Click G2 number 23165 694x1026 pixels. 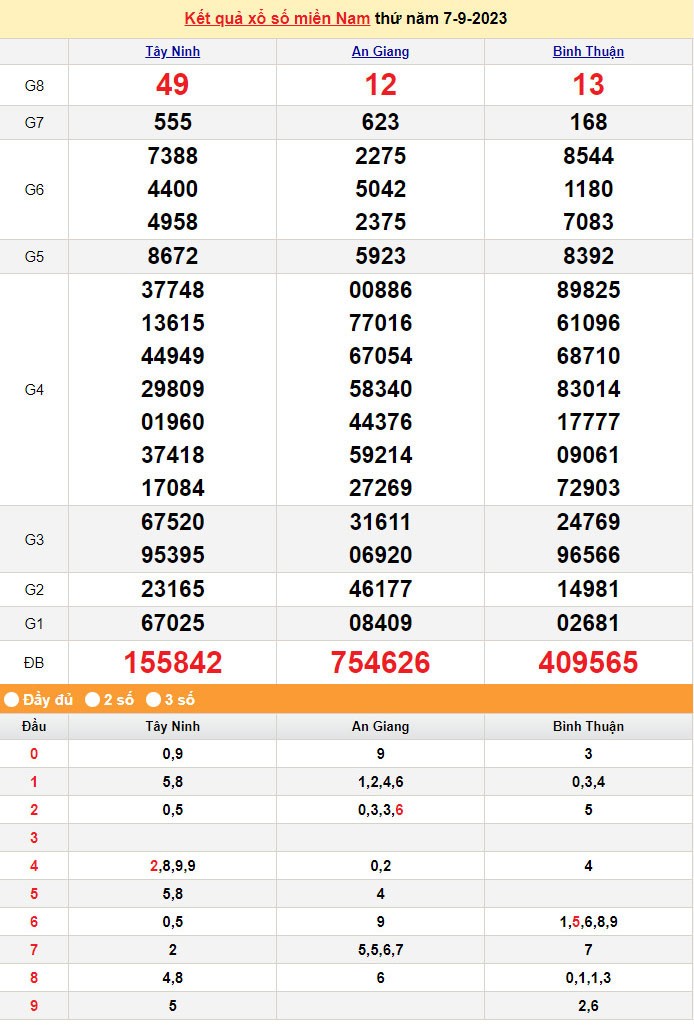(173, 589)
